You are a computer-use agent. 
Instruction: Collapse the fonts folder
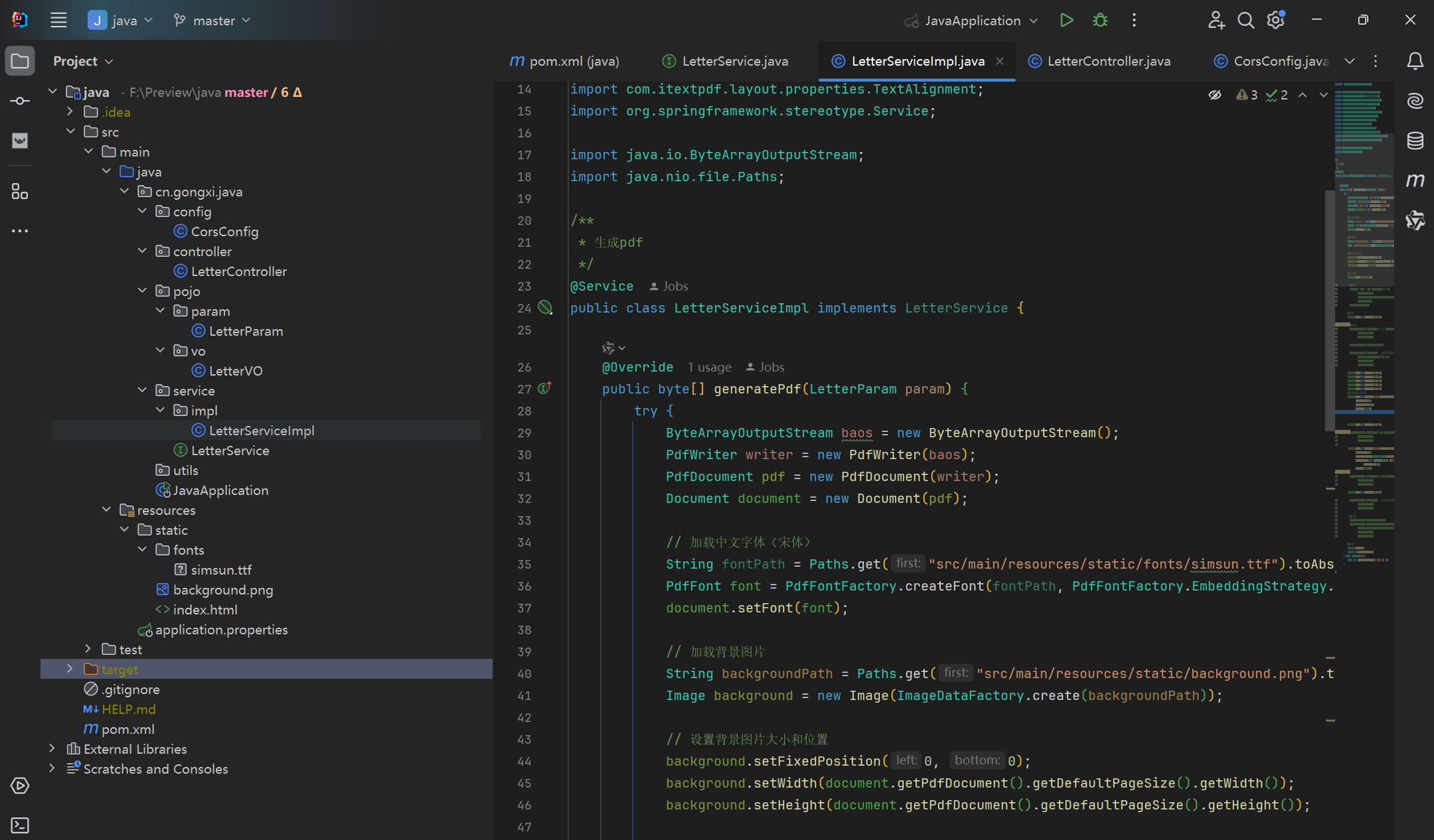click(142, 549)
